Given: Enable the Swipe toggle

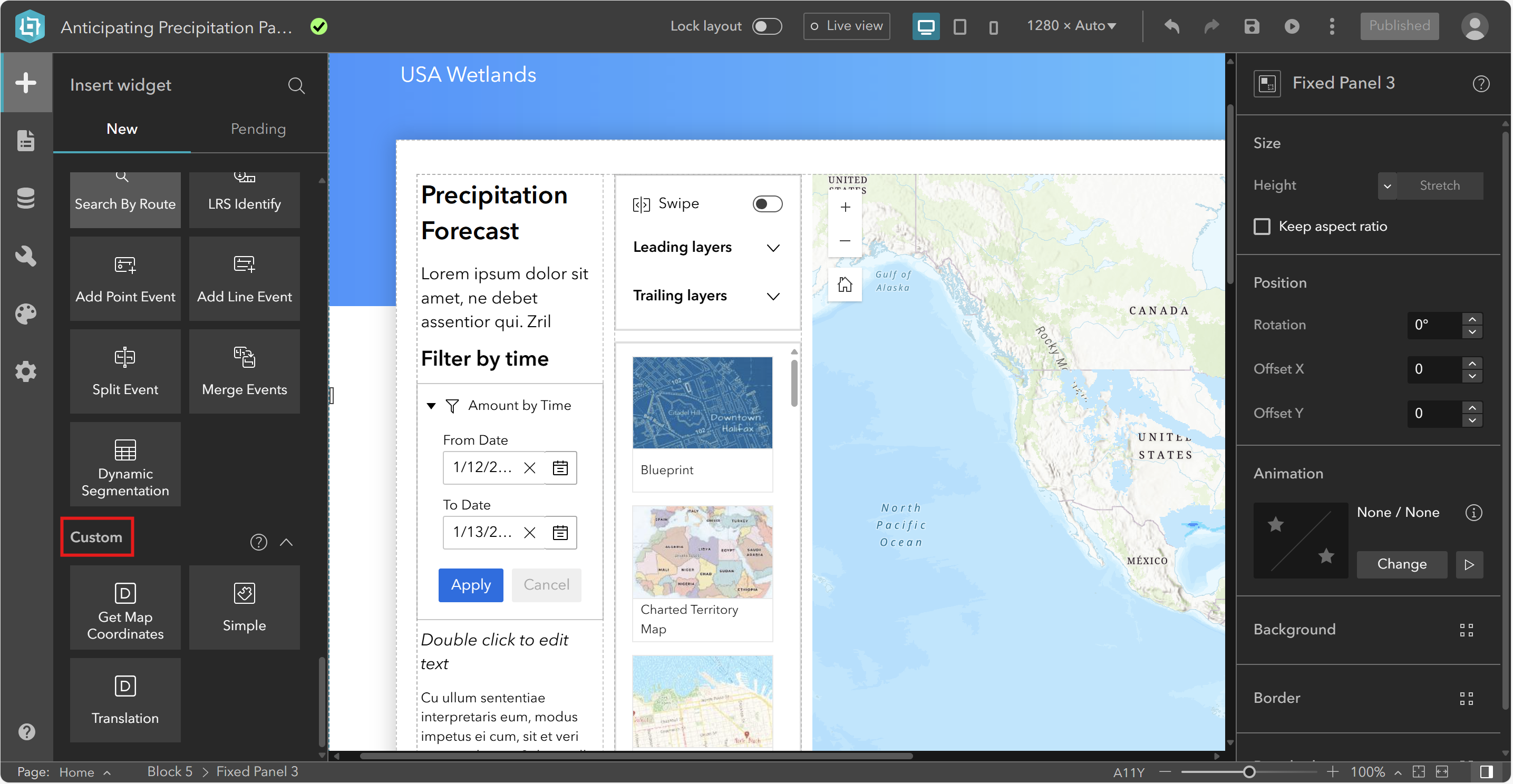Looking at the screenshot, I should coord(767,203).
